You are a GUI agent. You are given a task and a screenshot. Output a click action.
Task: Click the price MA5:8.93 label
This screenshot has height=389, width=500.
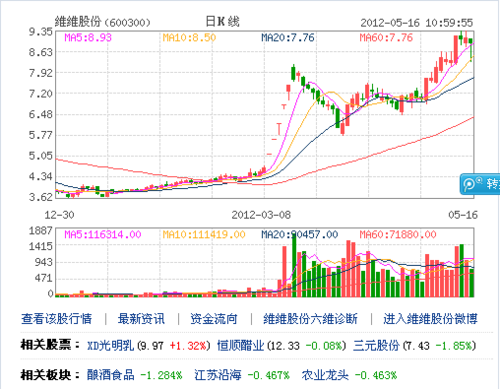[88, 37]
